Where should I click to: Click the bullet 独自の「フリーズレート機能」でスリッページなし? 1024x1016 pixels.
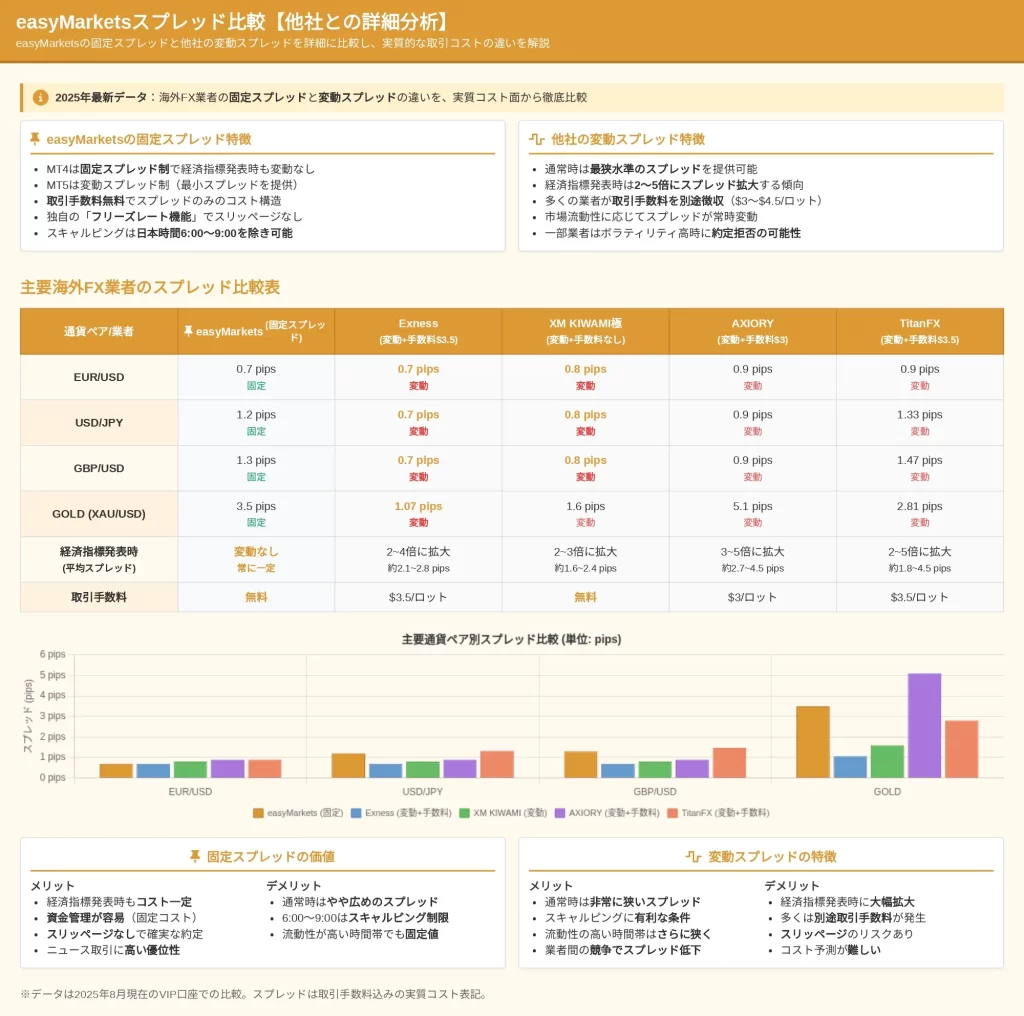coord(174,217)
